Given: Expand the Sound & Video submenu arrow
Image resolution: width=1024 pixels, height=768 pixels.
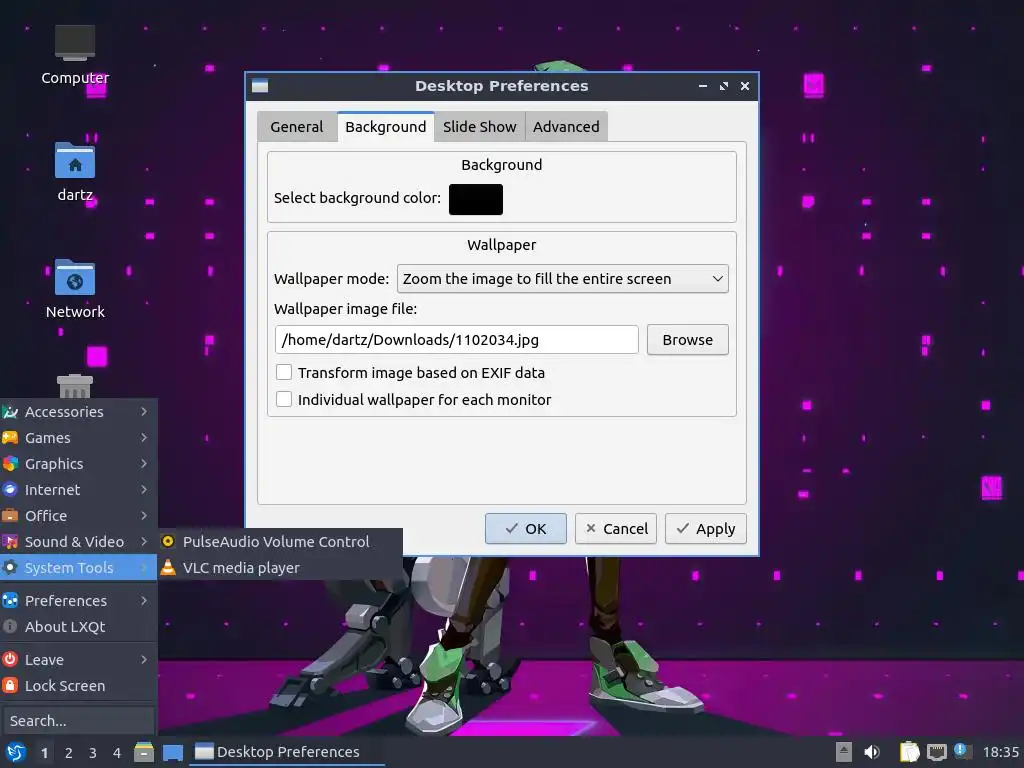Looking at the screenshot, I should click(144, 541).
